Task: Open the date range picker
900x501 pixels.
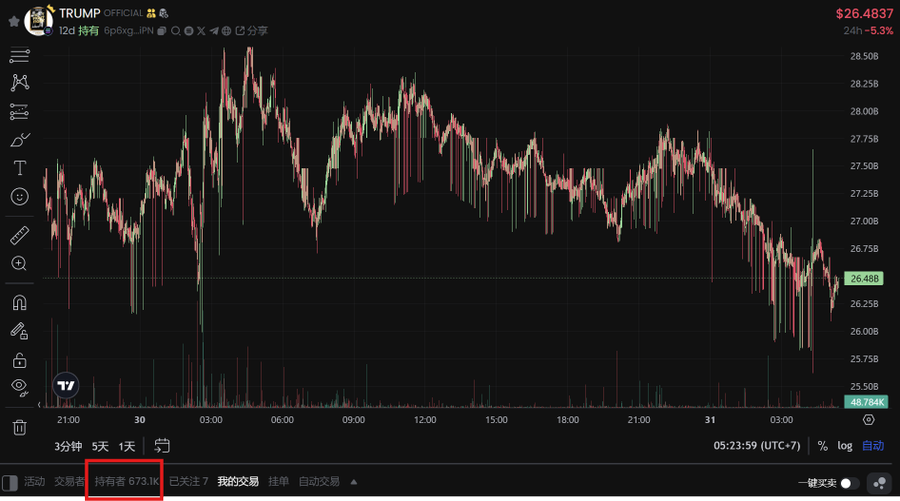Action: [x=163, y=446]
